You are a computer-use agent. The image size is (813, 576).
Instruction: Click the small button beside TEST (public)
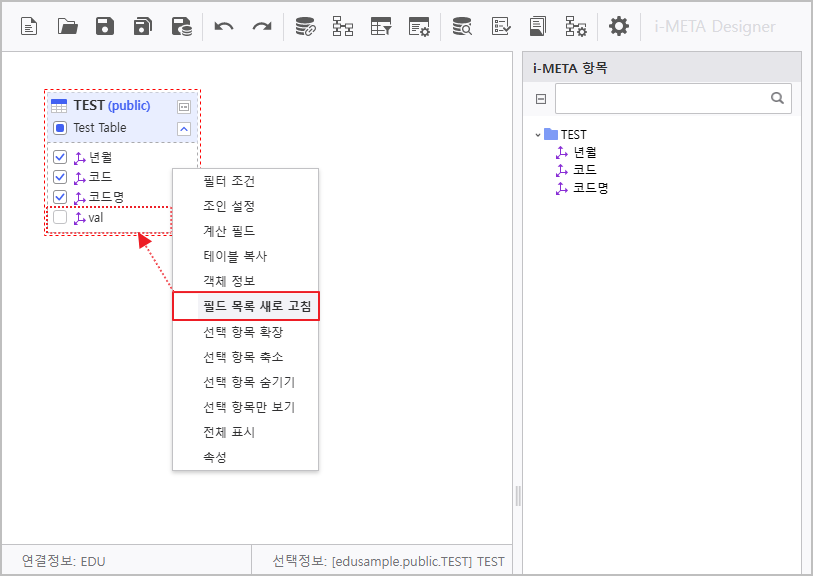[x=184, y=107]
